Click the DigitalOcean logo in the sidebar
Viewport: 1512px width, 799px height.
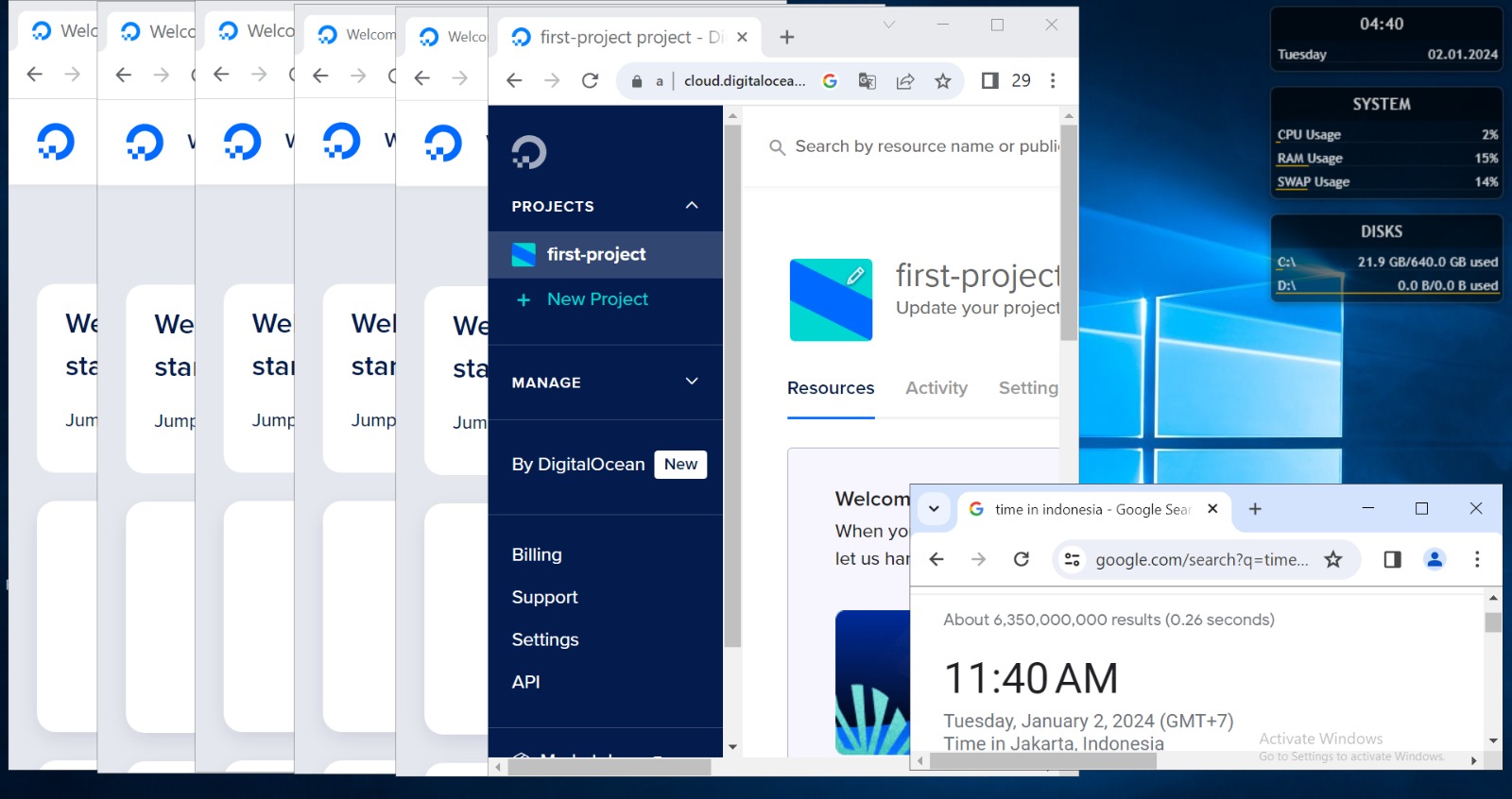529,152
